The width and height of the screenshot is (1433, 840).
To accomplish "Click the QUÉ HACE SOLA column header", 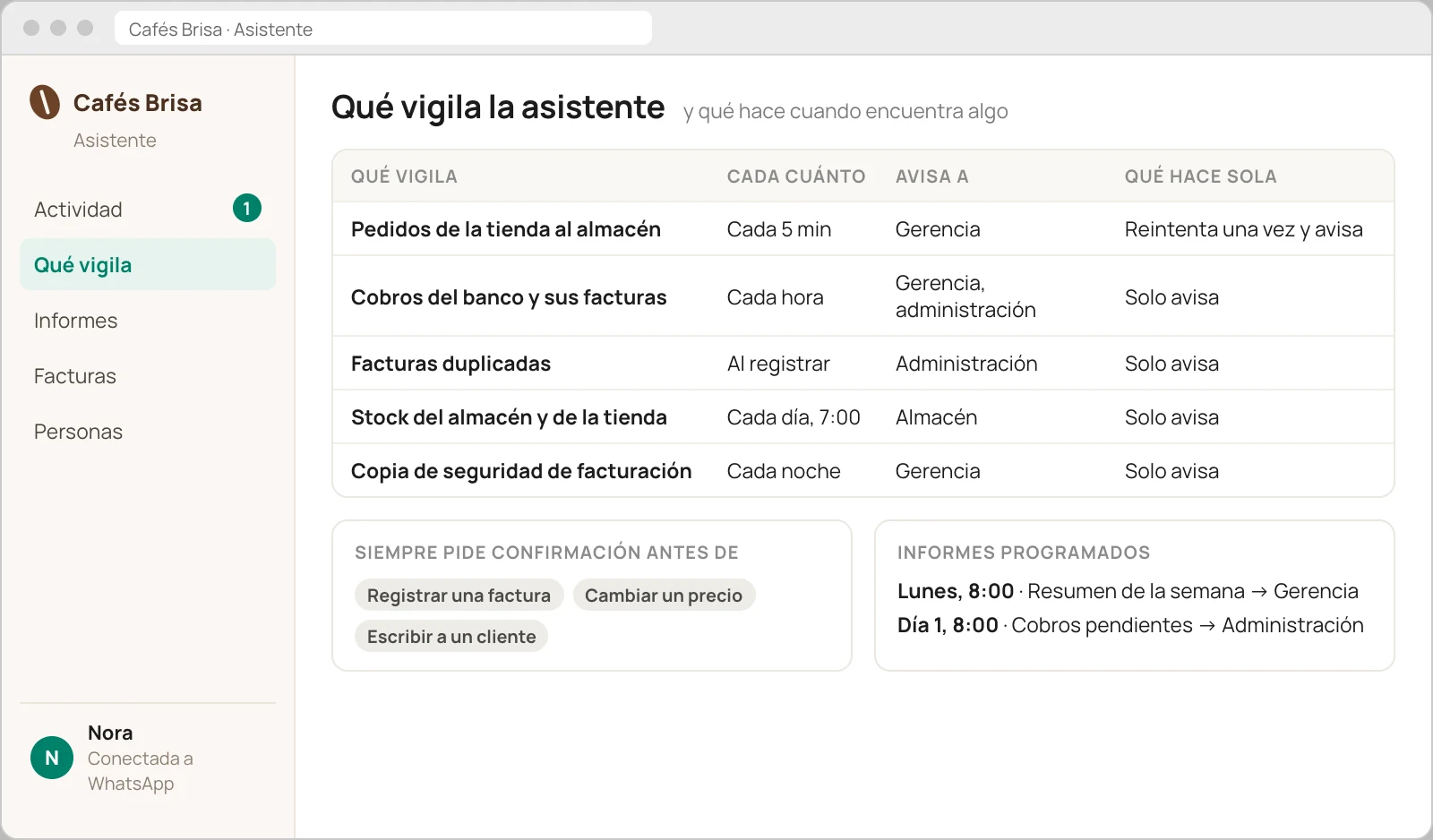I will point(1200,176).
